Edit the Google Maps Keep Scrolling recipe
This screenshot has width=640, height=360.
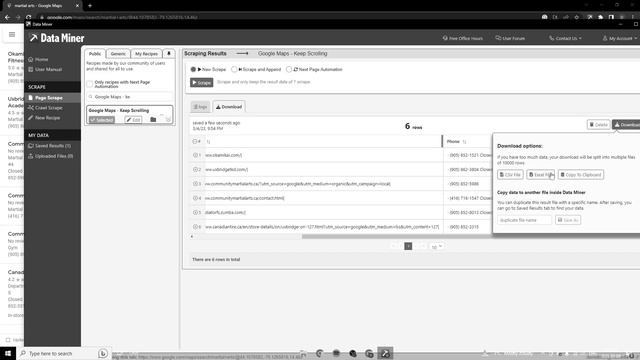133,120
